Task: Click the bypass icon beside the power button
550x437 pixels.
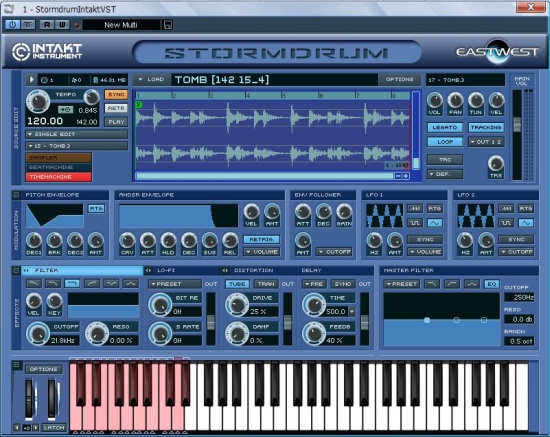Action: coord(28,25)
